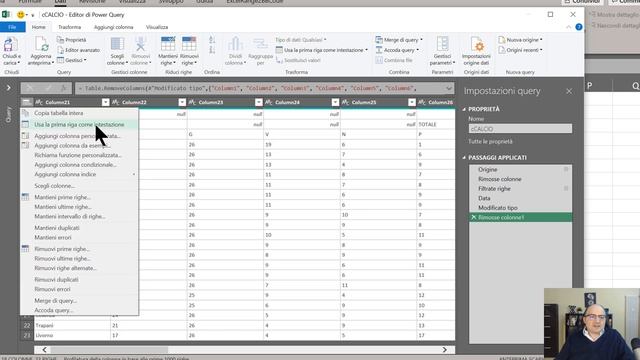This screenshot has height=360, width=640.
Task: Click the horizontal scrollbar right arrow
Action: (444, 350)
